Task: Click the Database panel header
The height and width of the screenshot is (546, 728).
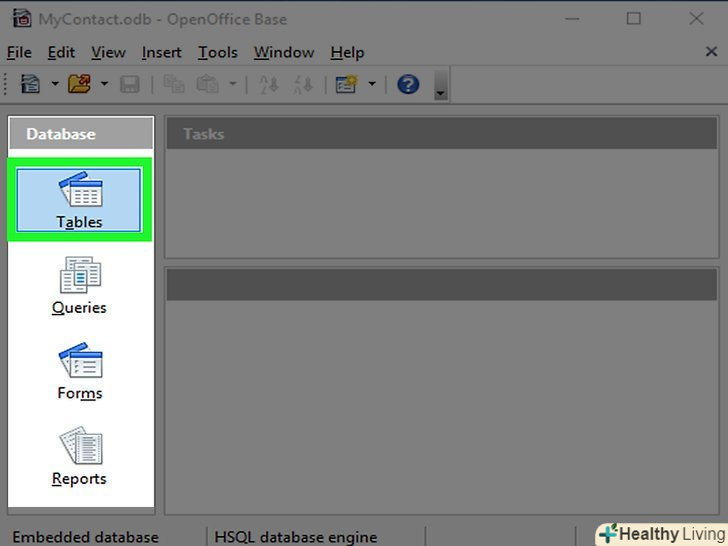Action: point(81,134)
